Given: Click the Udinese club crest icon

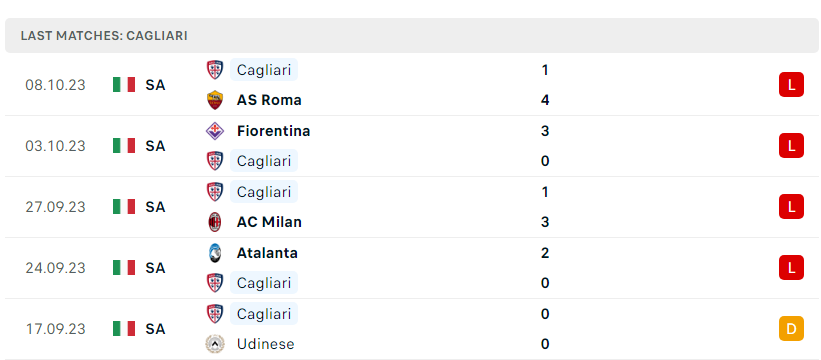Looking at the screenshot, I should [215, 344].
